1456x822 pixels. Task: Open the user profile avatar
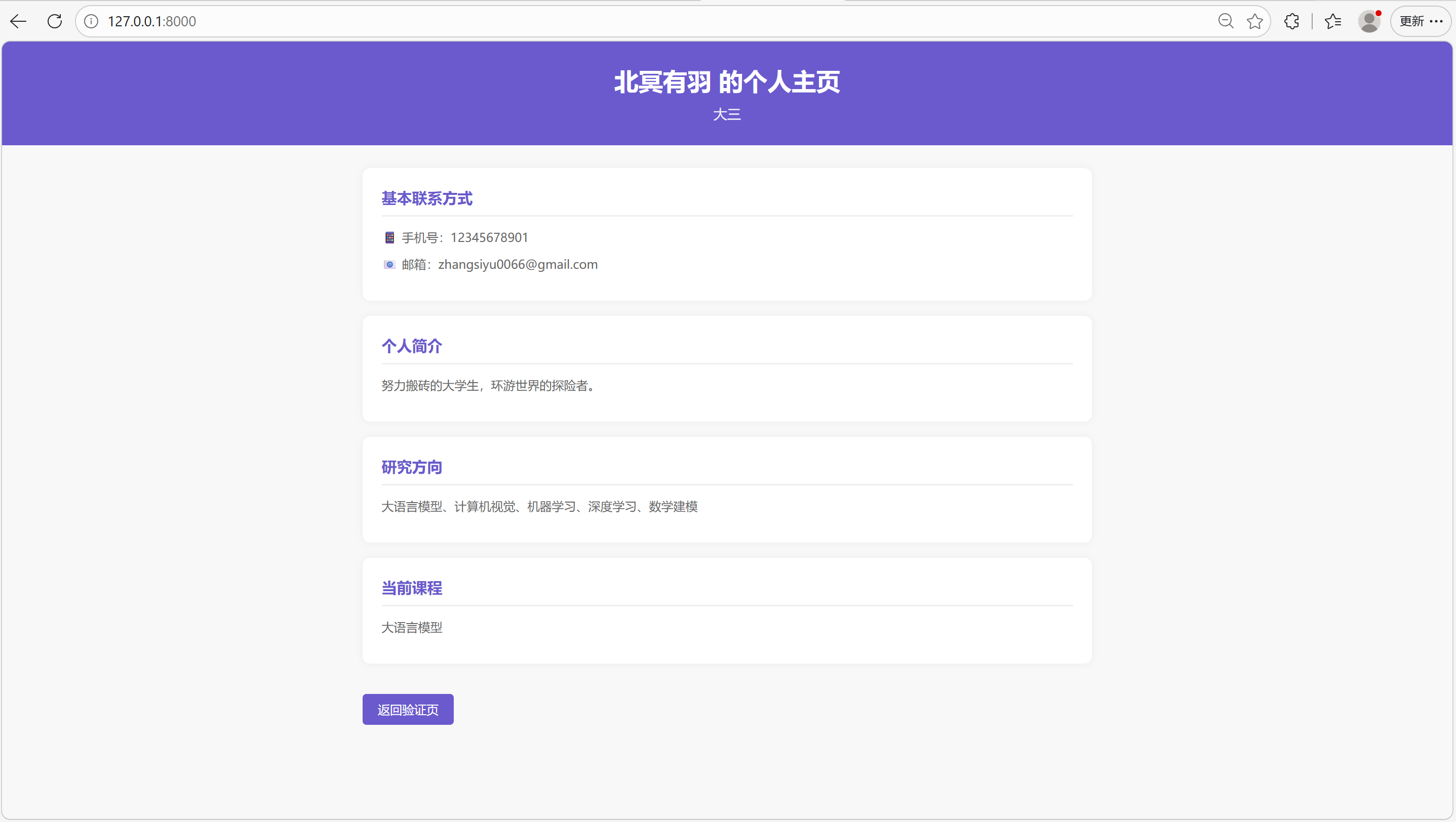(x=1369, y=21)
